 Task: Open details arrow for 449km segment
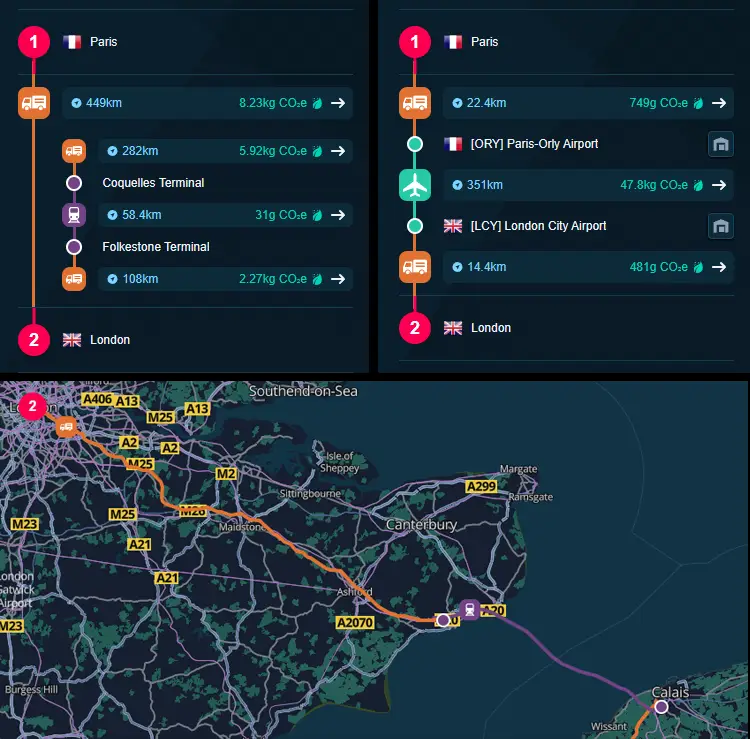coord(338,103)
